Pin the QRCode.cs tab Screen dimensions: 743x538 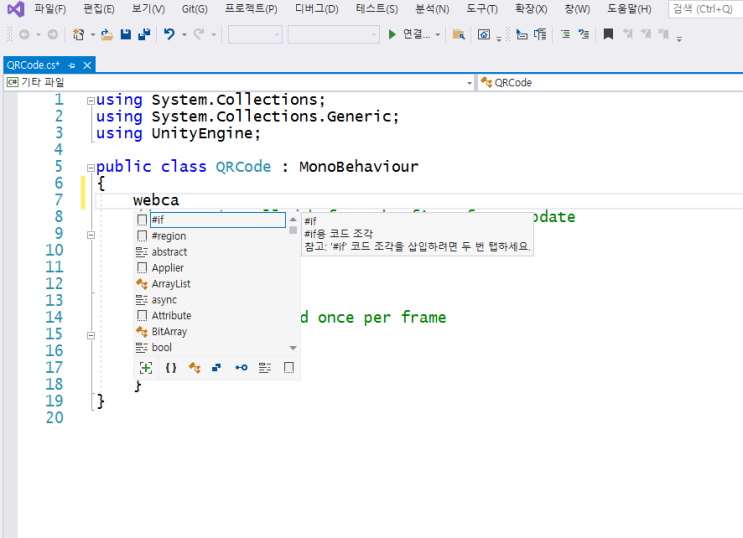72,65
